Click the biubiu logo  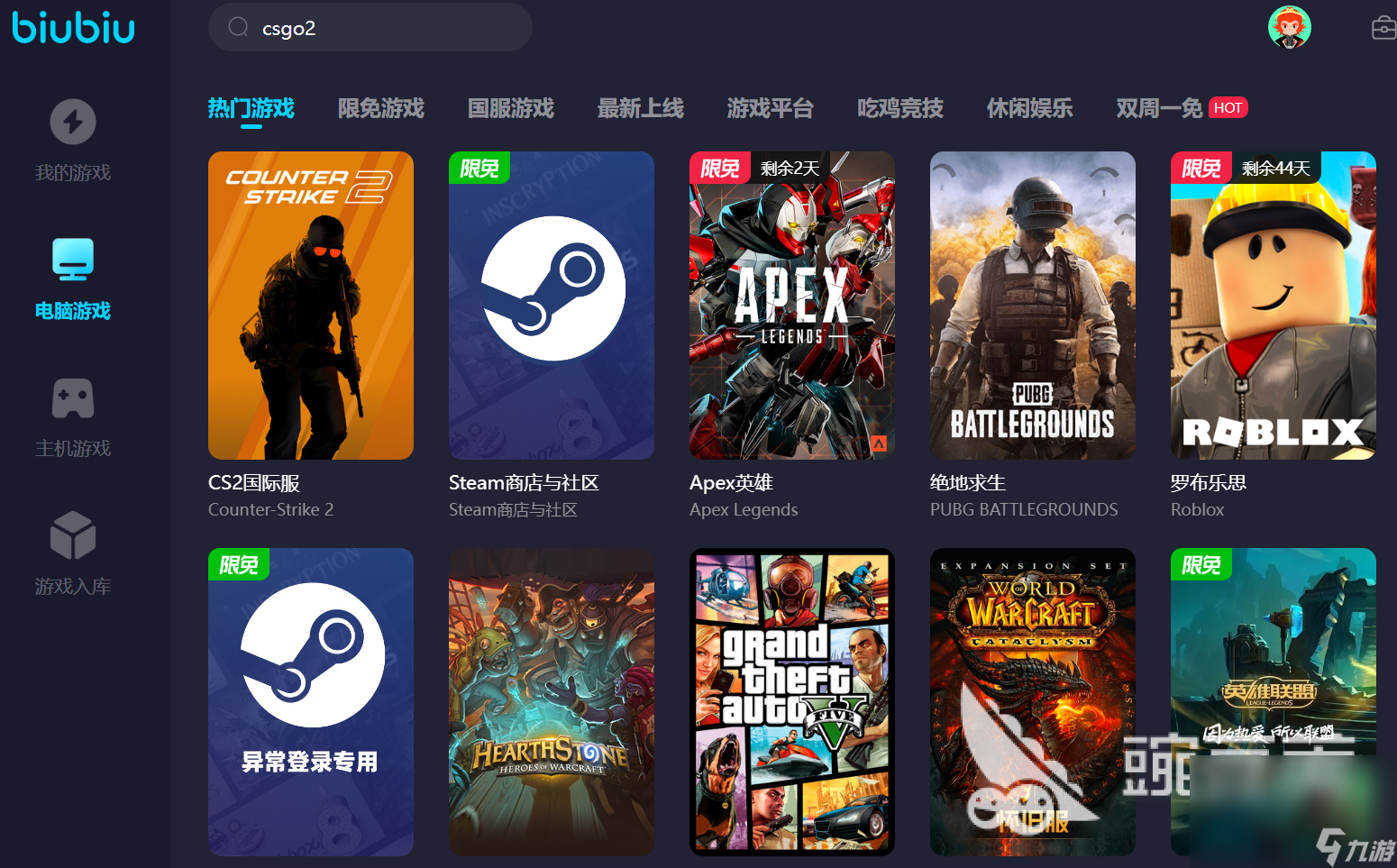click(73, 27)
